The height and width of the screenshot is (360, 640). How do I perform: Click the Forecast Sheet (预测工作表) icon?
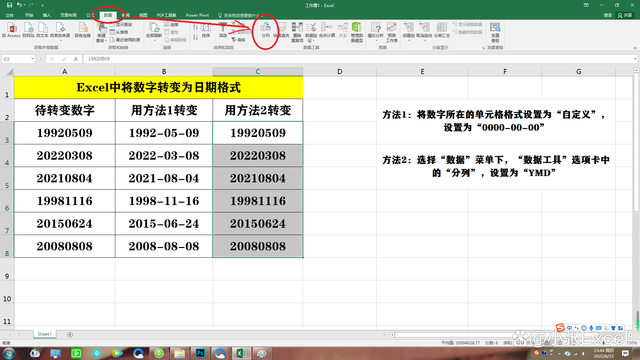pos(391,32)
